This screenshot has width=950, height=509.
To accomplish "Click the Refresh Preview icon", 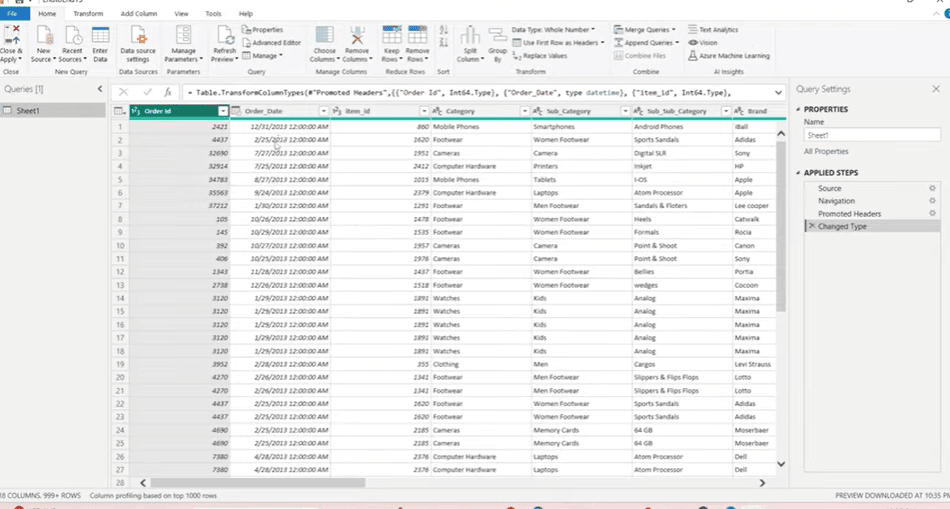I will pyautogui.click(x=225, y=35).
